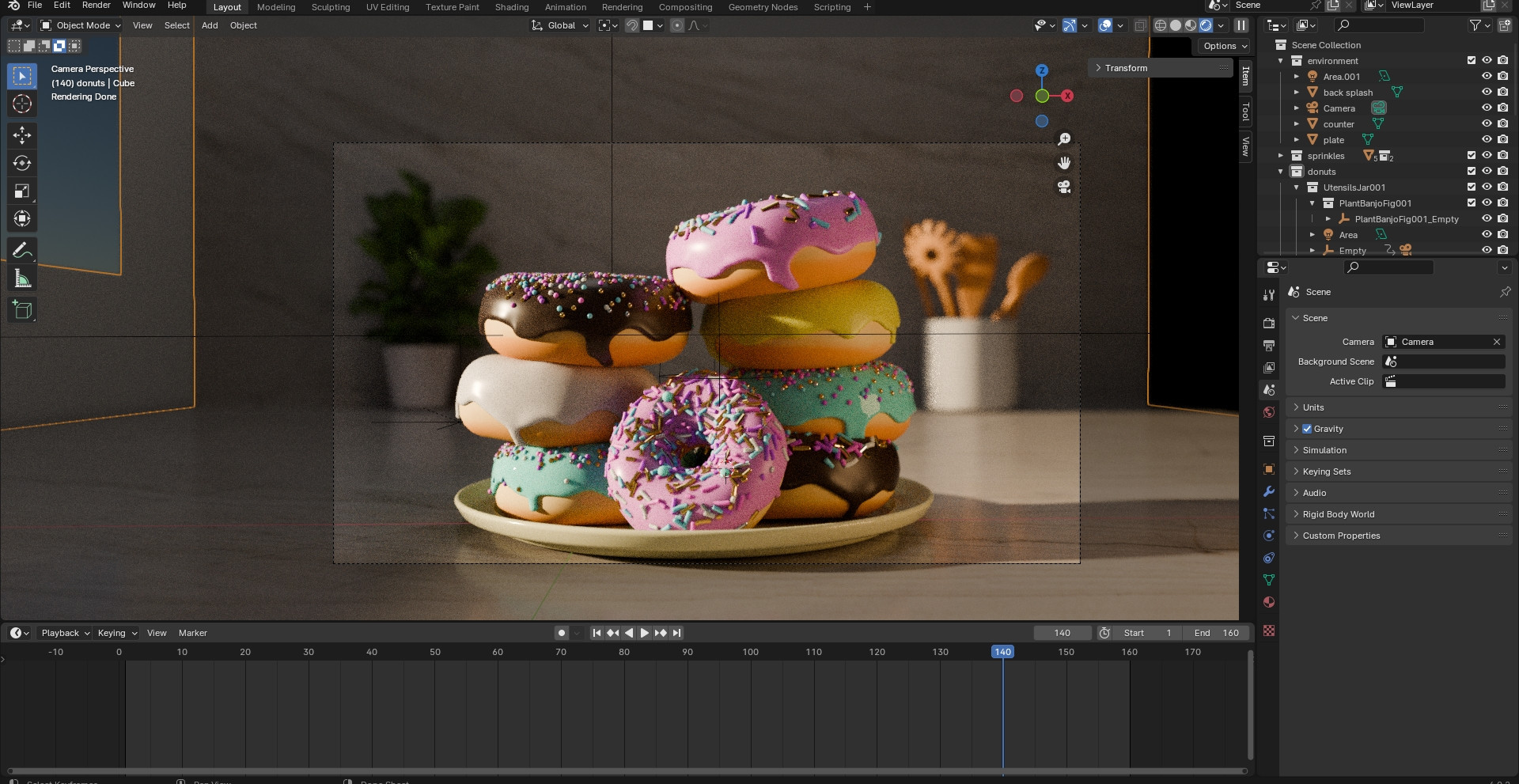
Task: Choose the Rotate tool
Action: pos(22,163)
